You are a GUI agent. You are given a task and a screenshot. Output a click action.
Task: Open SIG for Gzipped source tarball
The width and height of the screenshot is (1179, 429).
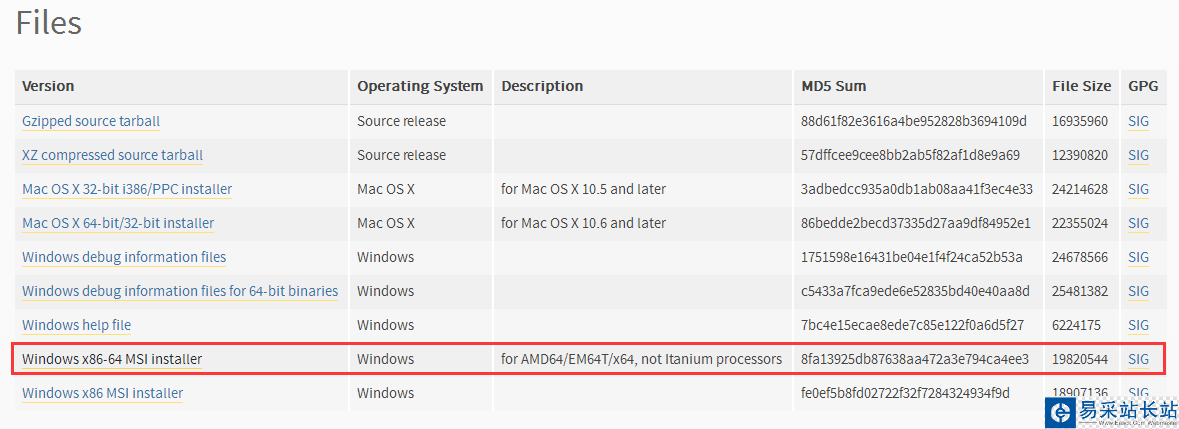tap(1138, 121)
